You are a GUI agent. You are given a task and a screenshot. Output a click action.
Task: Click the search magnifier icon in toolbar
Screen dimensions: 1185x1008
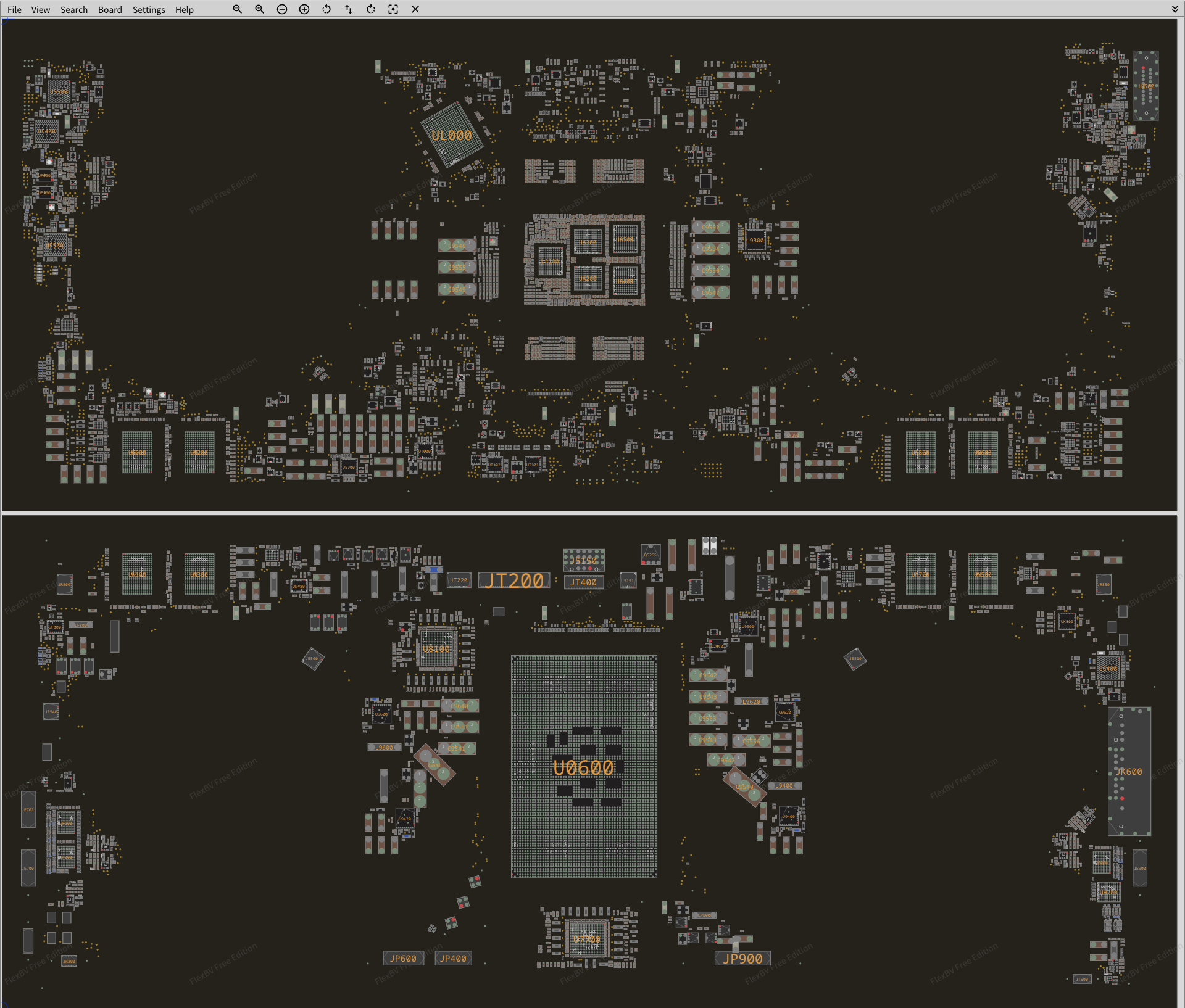(237, 9)
